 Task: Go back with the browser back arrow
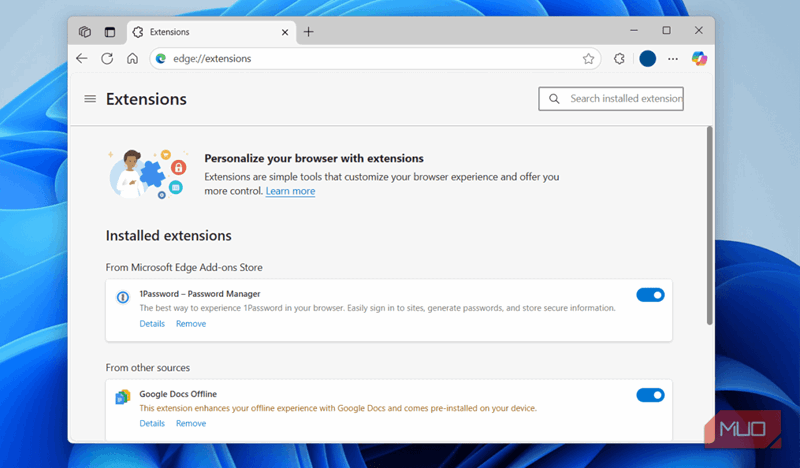tap(83, 59)
